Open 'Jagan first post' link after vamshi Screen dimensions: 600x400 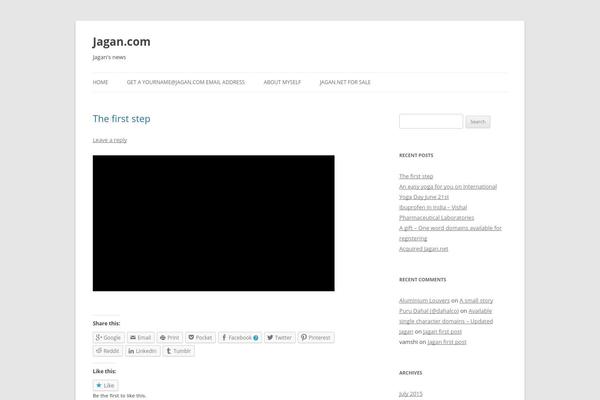(447, 342)
